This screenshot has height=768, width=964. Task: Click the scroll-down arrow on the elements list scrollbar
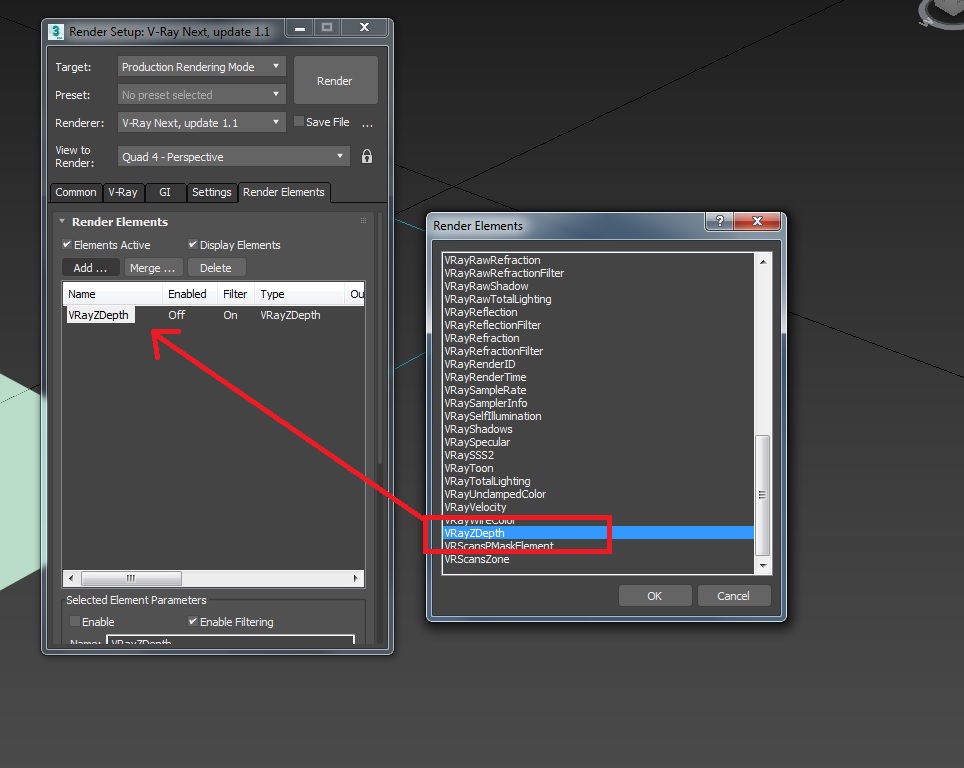(761, 567)
